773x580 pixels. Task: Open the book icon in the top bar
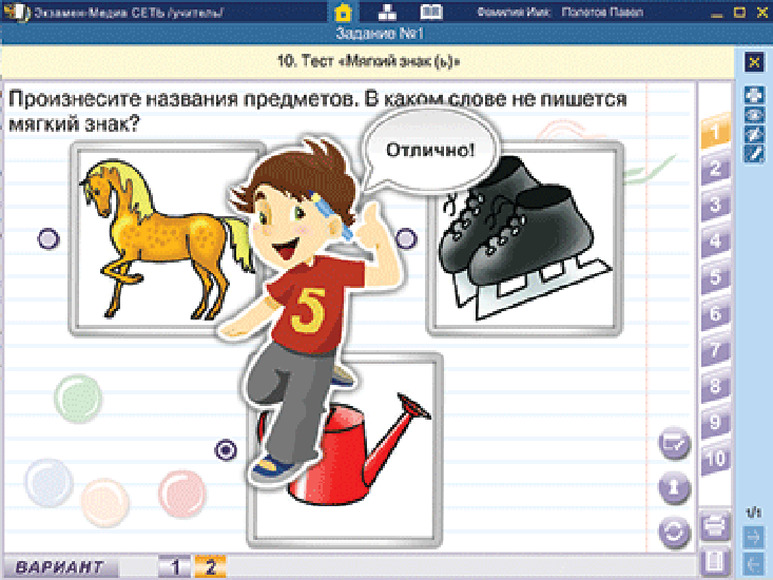pyautogui.click(x=431, y=12)
